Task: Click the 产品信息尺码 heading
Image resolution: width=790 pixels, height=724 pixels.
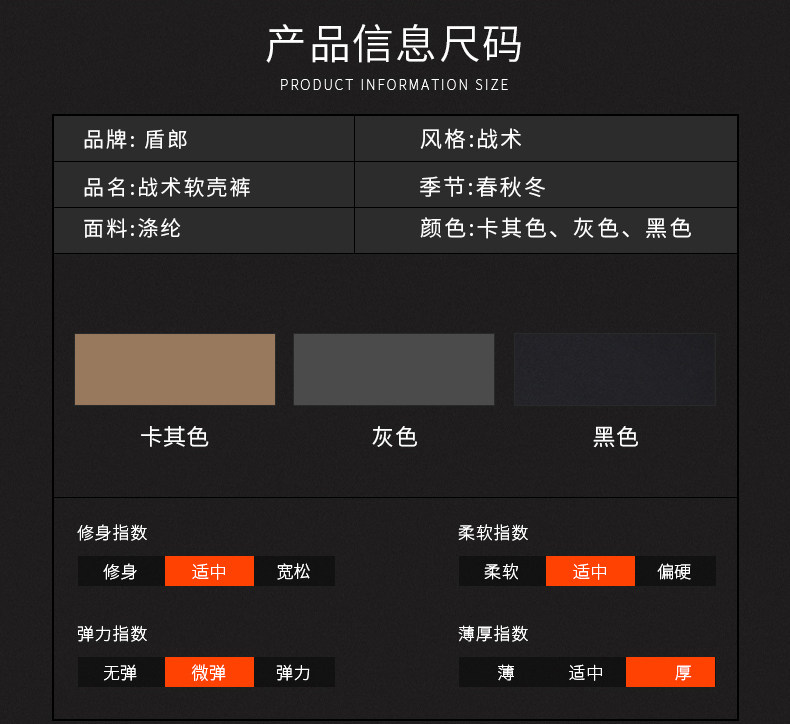Action: coord(394,44)
